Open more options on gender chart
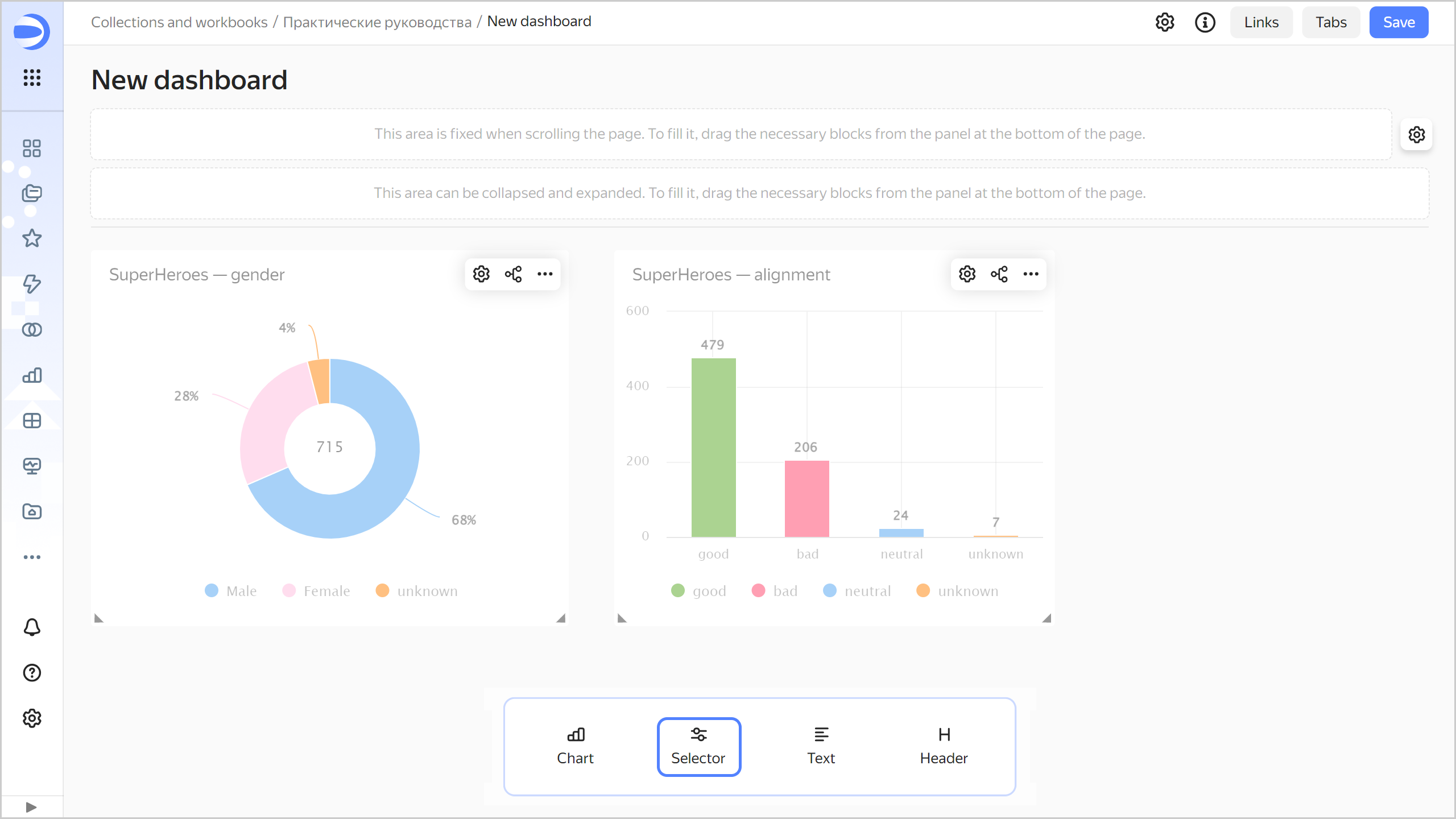 (545, 274)
